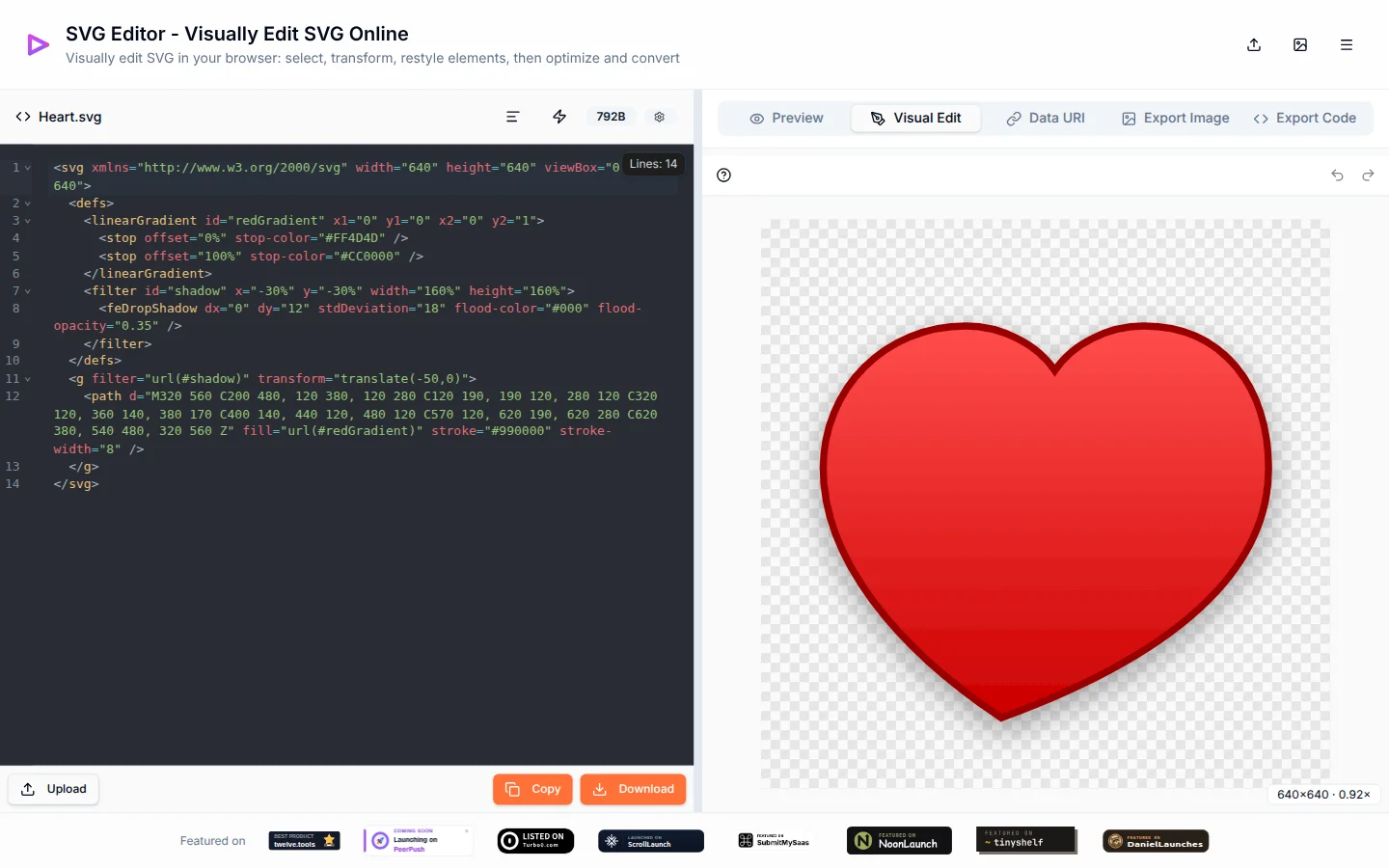Click the Heart.svg file name
Viewport: 1389px width, 868px height.
point(69,117)
